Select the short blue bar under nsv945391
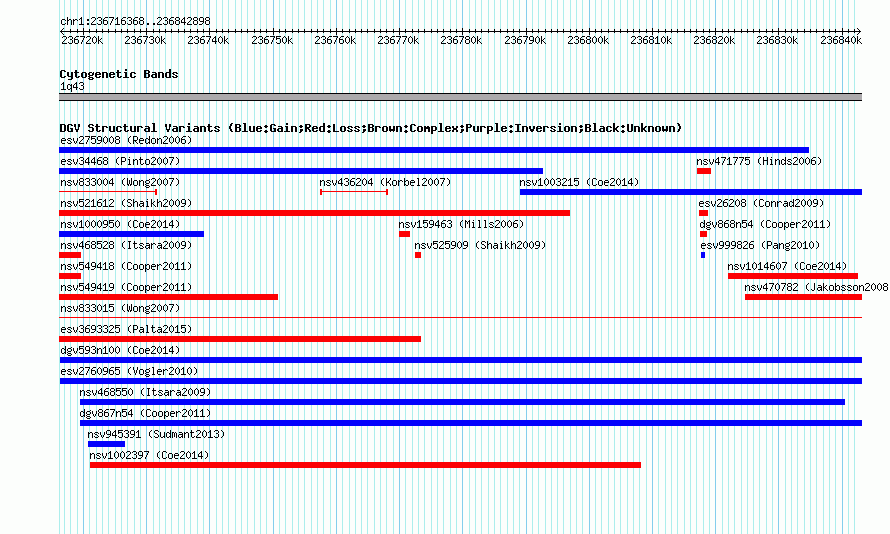The height and width of the screenshot is (534, 890). [x=107, y=444]
